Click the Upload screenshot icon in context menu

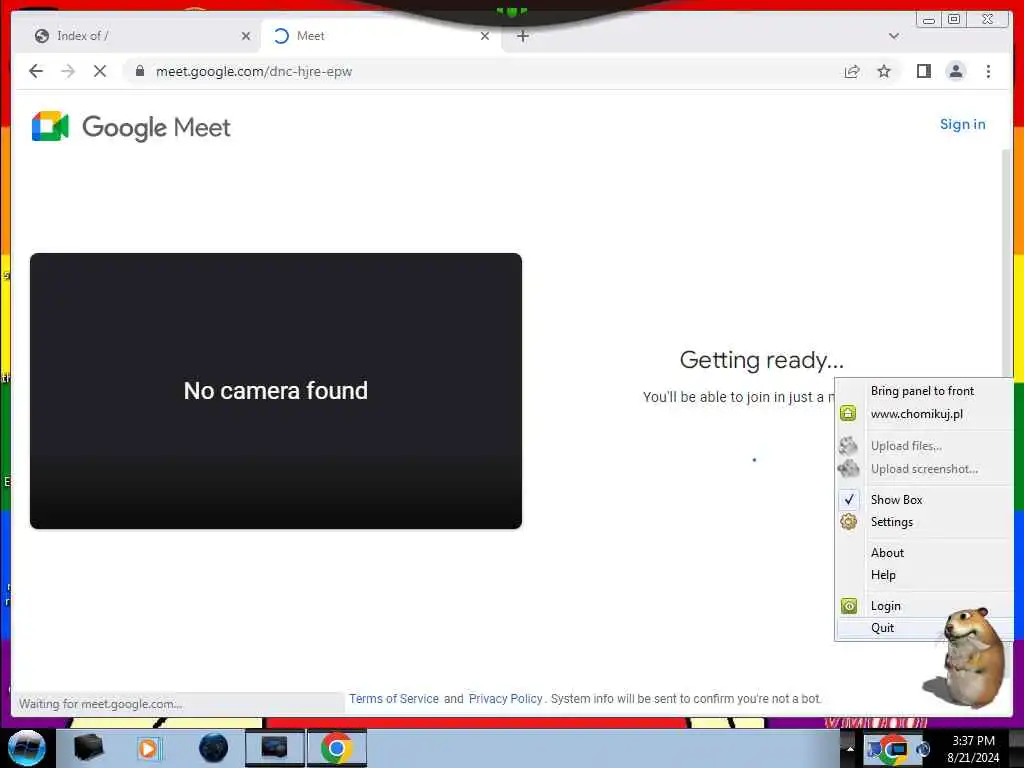(848, 468)
